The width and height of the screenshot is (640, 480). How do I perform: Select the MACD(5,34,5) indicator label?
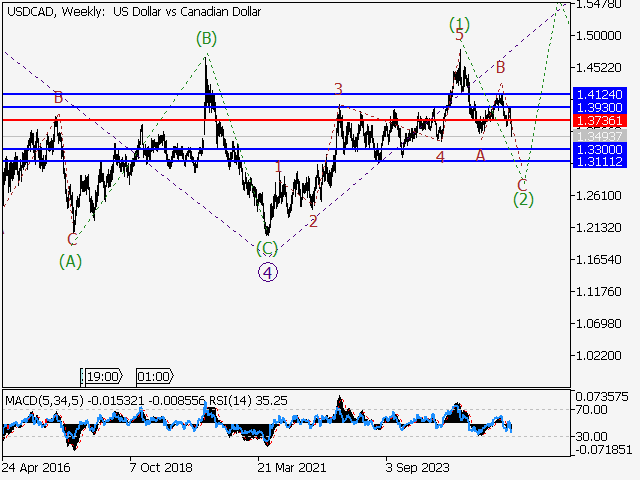pyautogui.click(x=46, y=400)
